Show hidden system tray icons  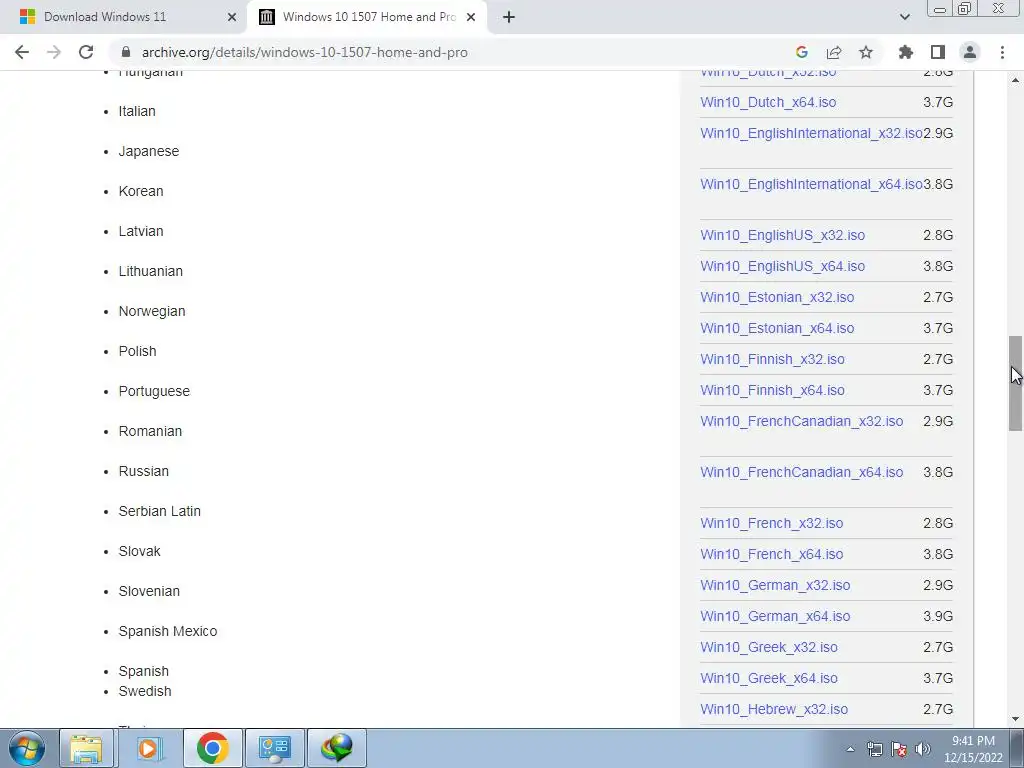coord(850,750)
